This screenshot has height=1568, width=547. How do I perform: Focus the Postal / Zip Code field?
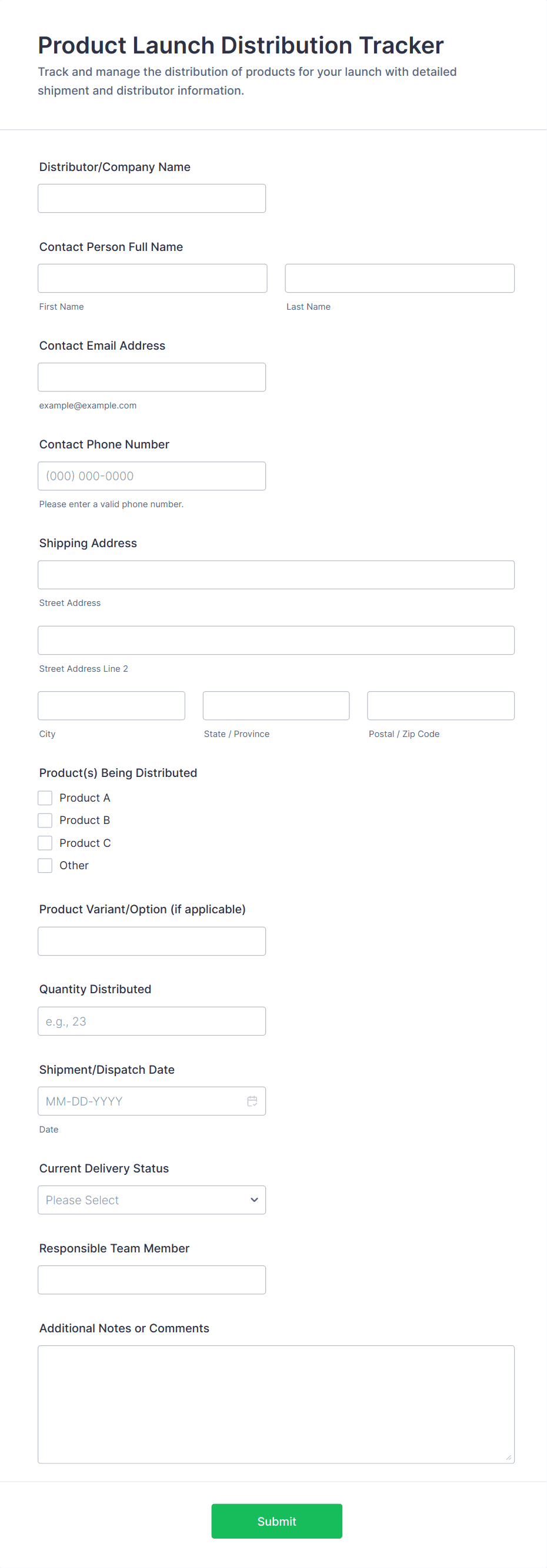(x=441, y=705)
